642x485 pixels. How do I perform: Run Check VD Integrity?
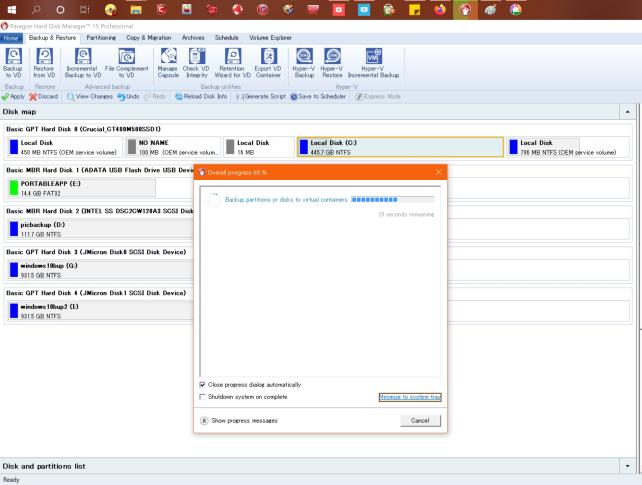(x=196, y=63)
